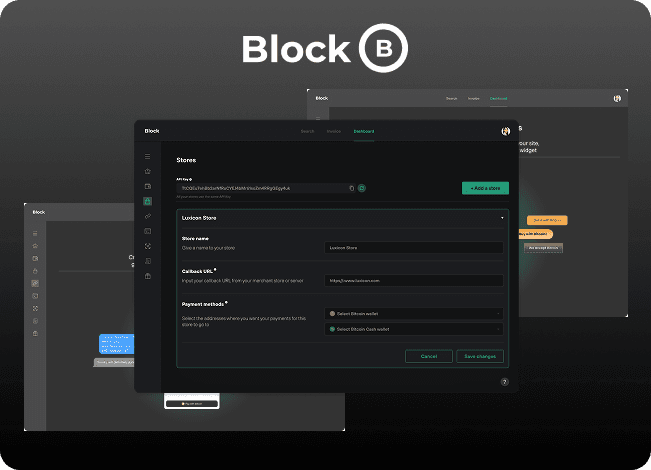Open the code terminal icon in front sidebar
Viewport: 651px width, 470px height.
[x=147, y=231]
